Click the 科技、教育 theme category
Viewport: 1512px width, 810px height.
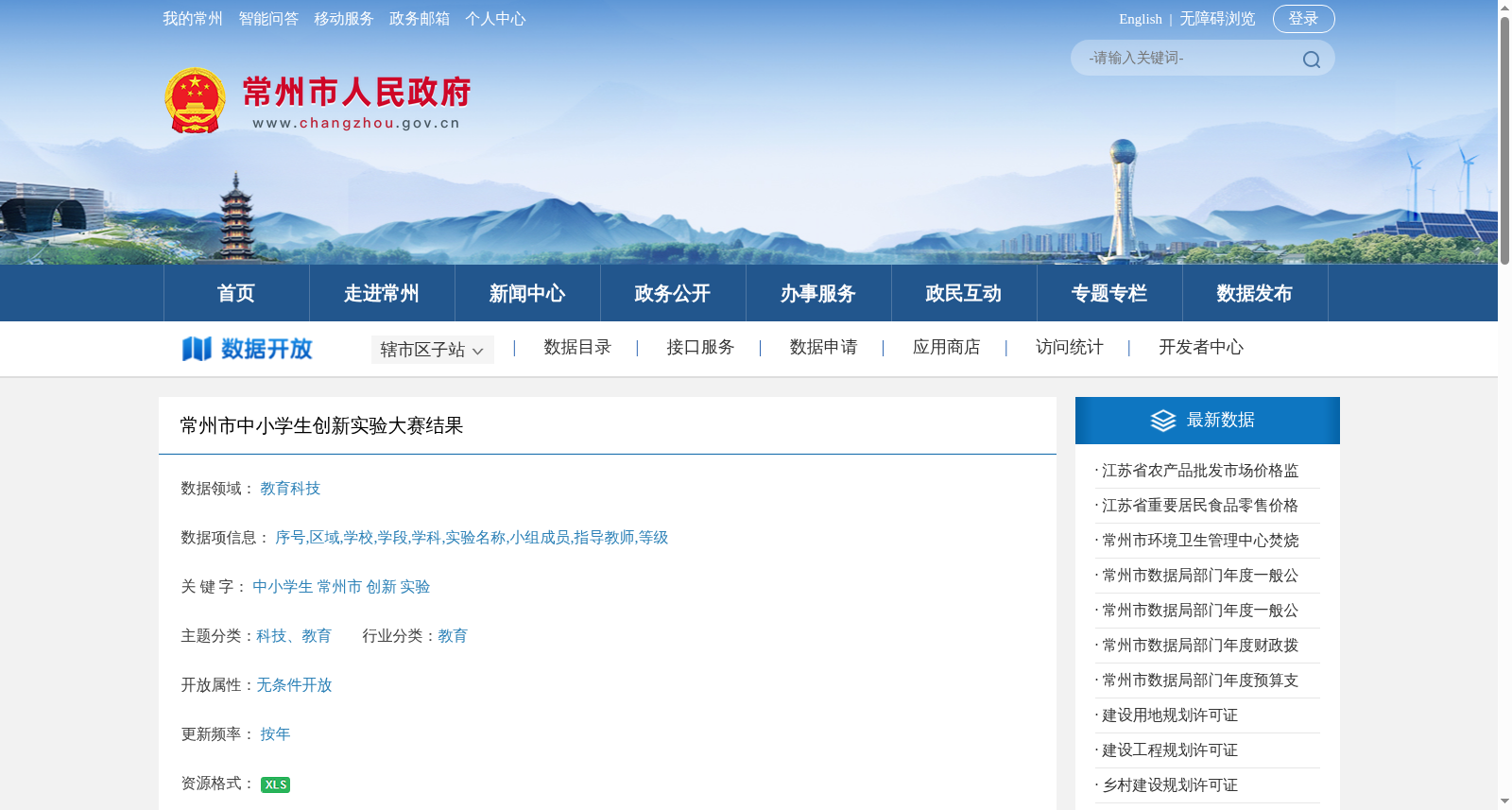coord(294,636)
